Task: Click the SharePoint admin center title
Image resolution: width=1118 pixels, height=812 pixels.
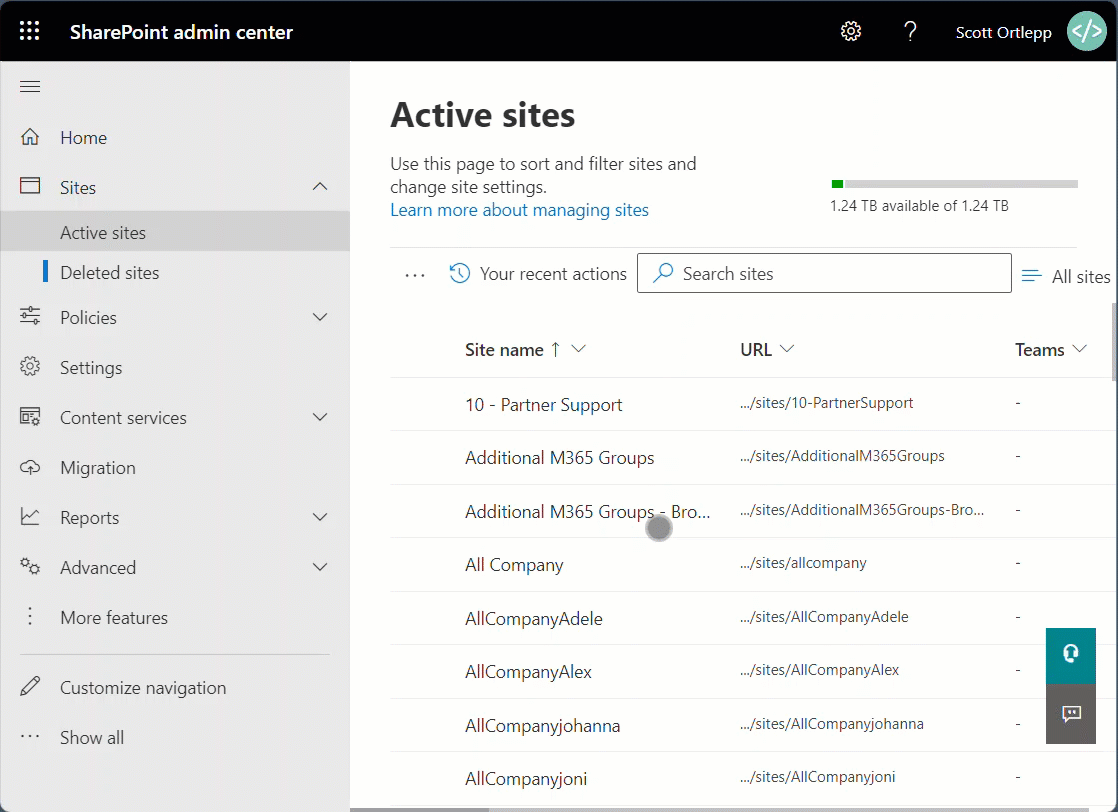Action: coord(181,32)
